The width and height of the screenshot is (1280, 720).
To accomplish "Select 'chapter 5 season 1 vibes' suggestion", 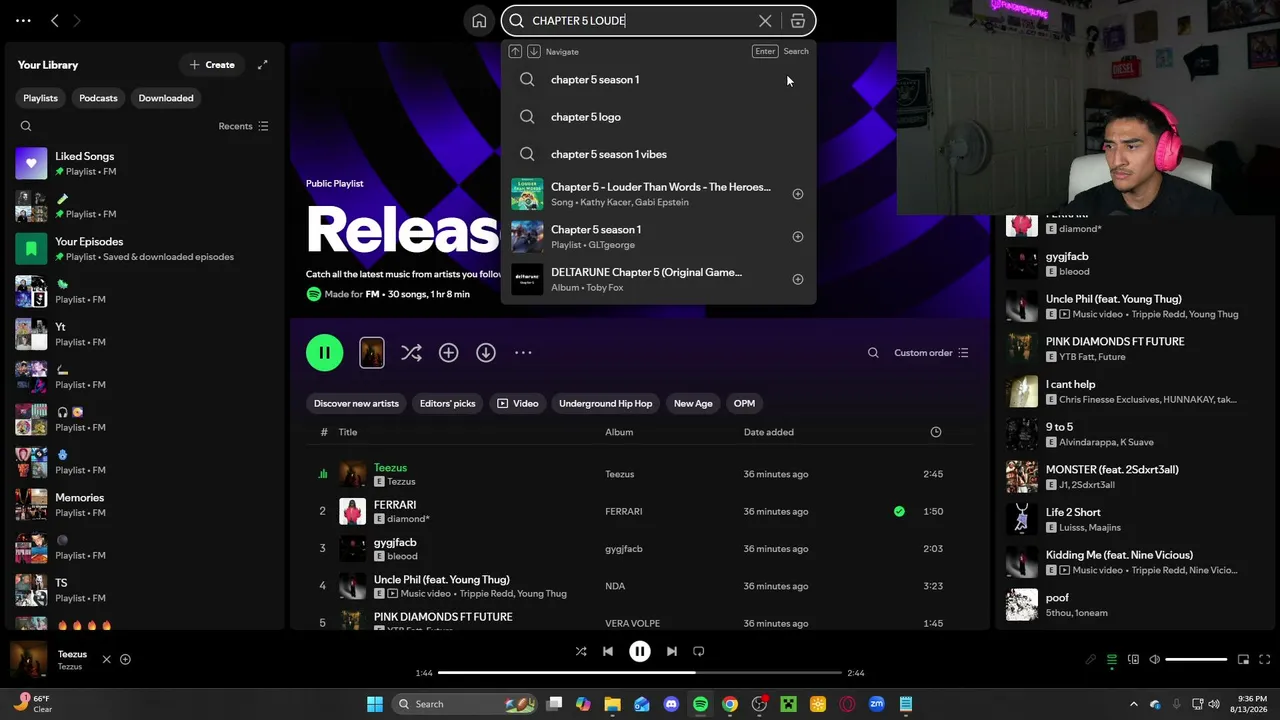I will pos(658,154).
